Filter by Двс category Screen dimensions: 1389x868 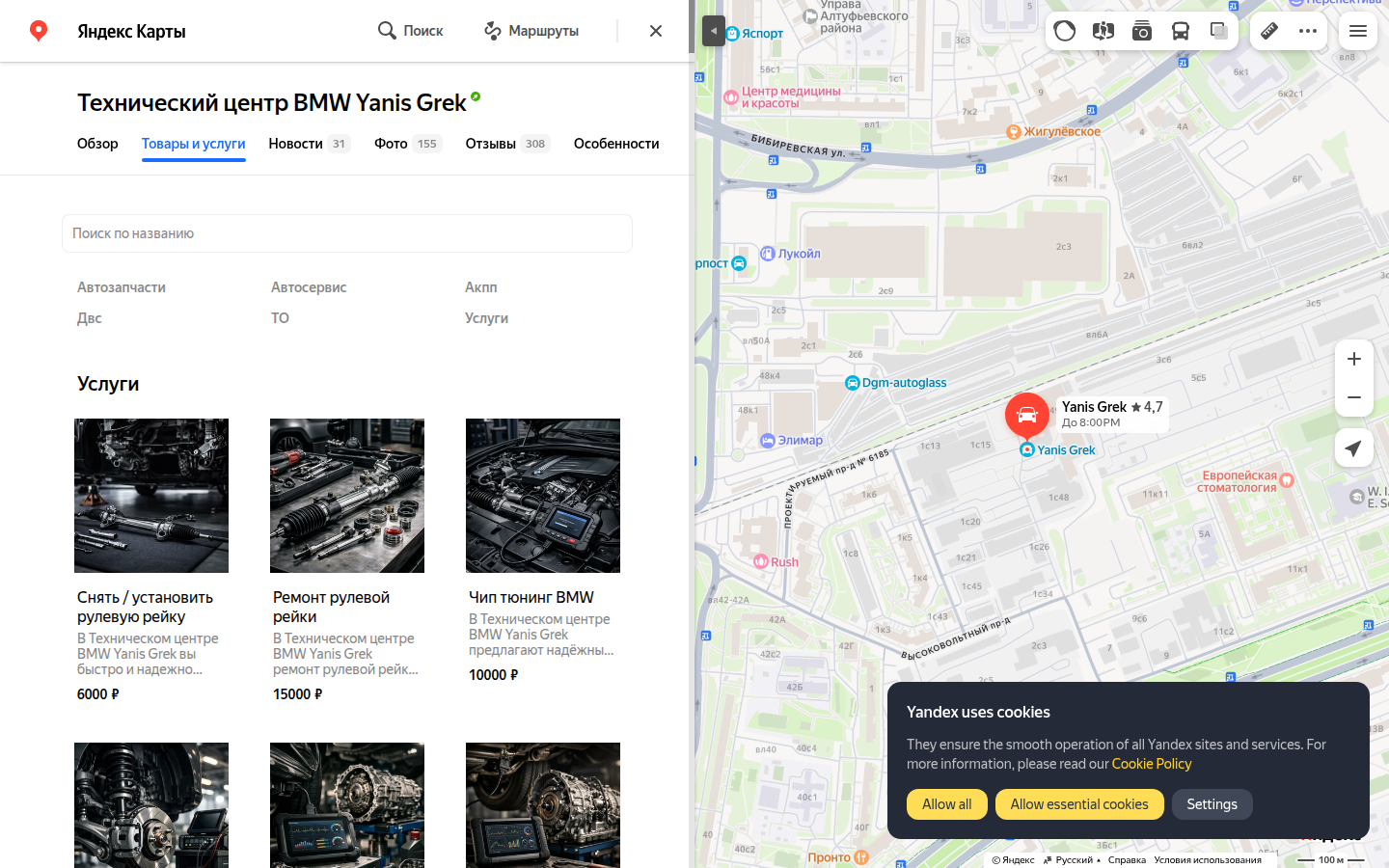click(90, 318)
